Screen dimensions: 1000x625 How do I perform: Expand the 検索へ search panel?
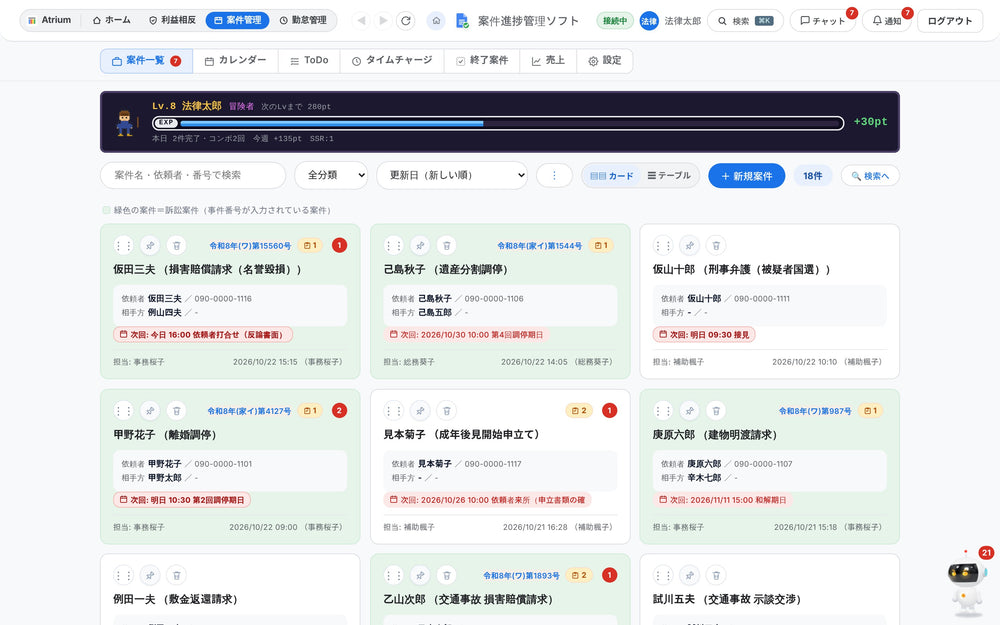(870, 175)
